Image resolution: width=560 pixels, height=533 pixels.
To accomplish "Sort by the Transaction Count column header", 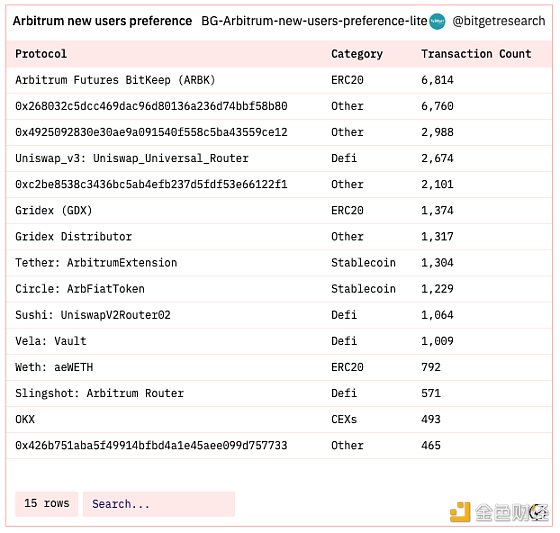I will [476, 54].
